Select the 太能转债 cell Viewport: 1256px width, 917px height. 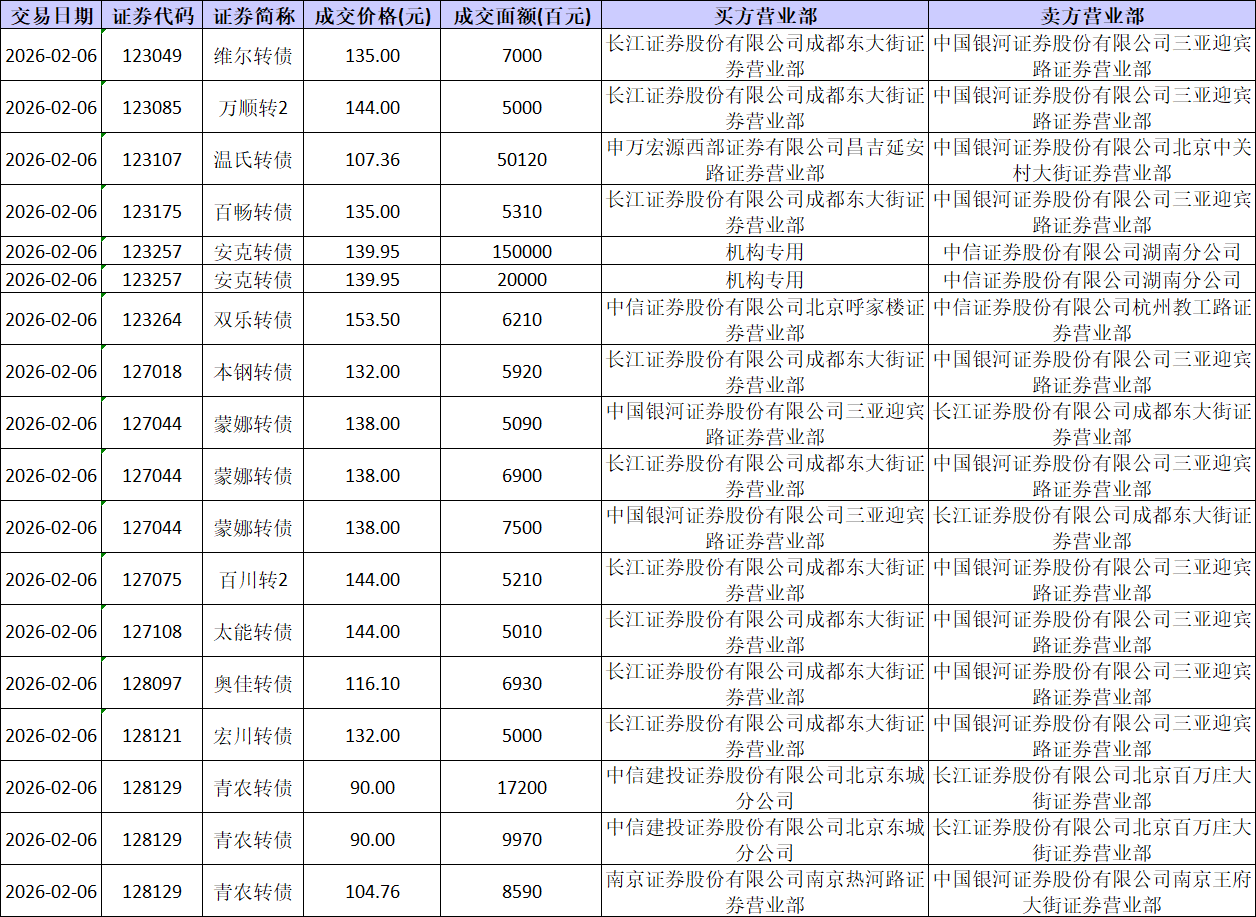click(253, 632)
